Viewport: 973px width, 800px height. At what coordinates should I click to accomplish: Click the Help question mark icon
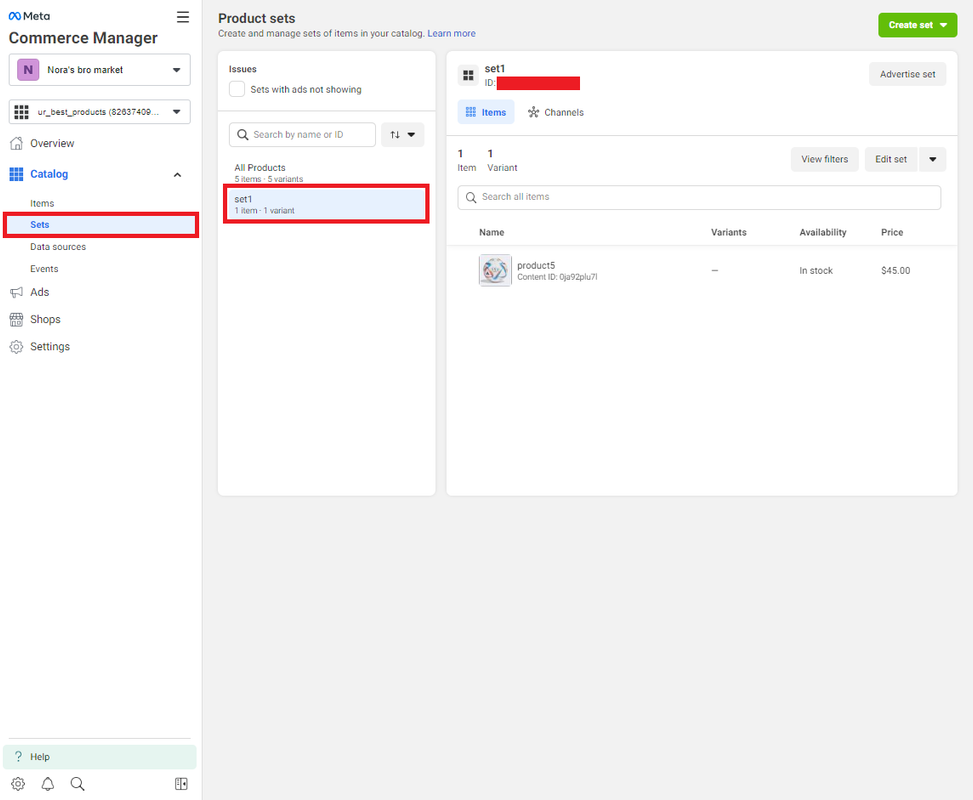click(x=18, y=757)
